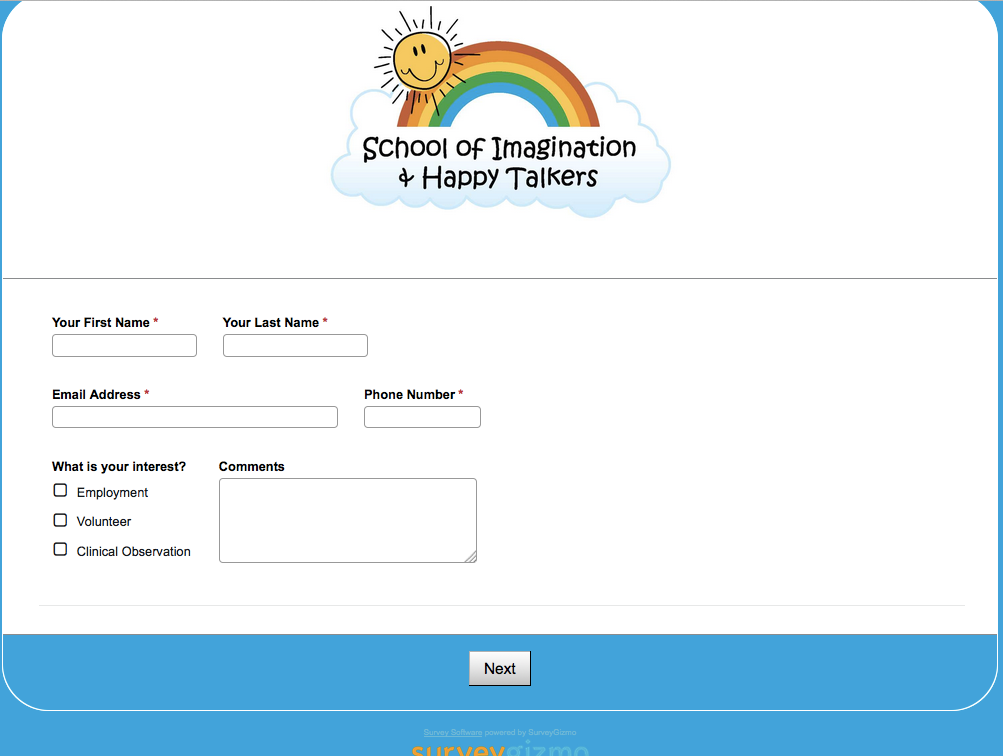
Task: Click the 'Employment' label text
Action: [x=112, y=493]
